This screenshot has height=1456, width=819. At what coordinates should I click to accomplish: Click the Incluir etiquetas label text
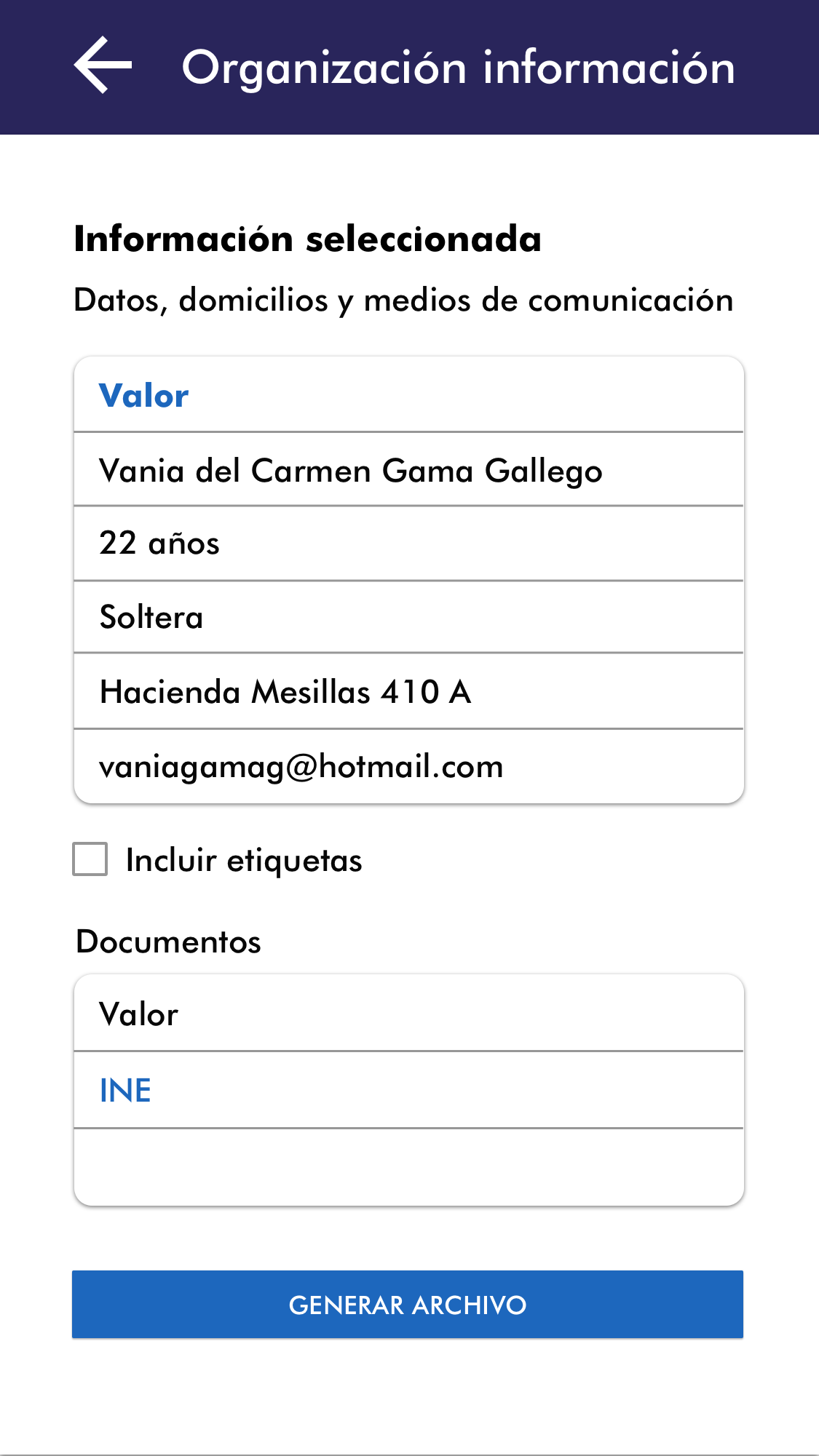coord(244,861)
